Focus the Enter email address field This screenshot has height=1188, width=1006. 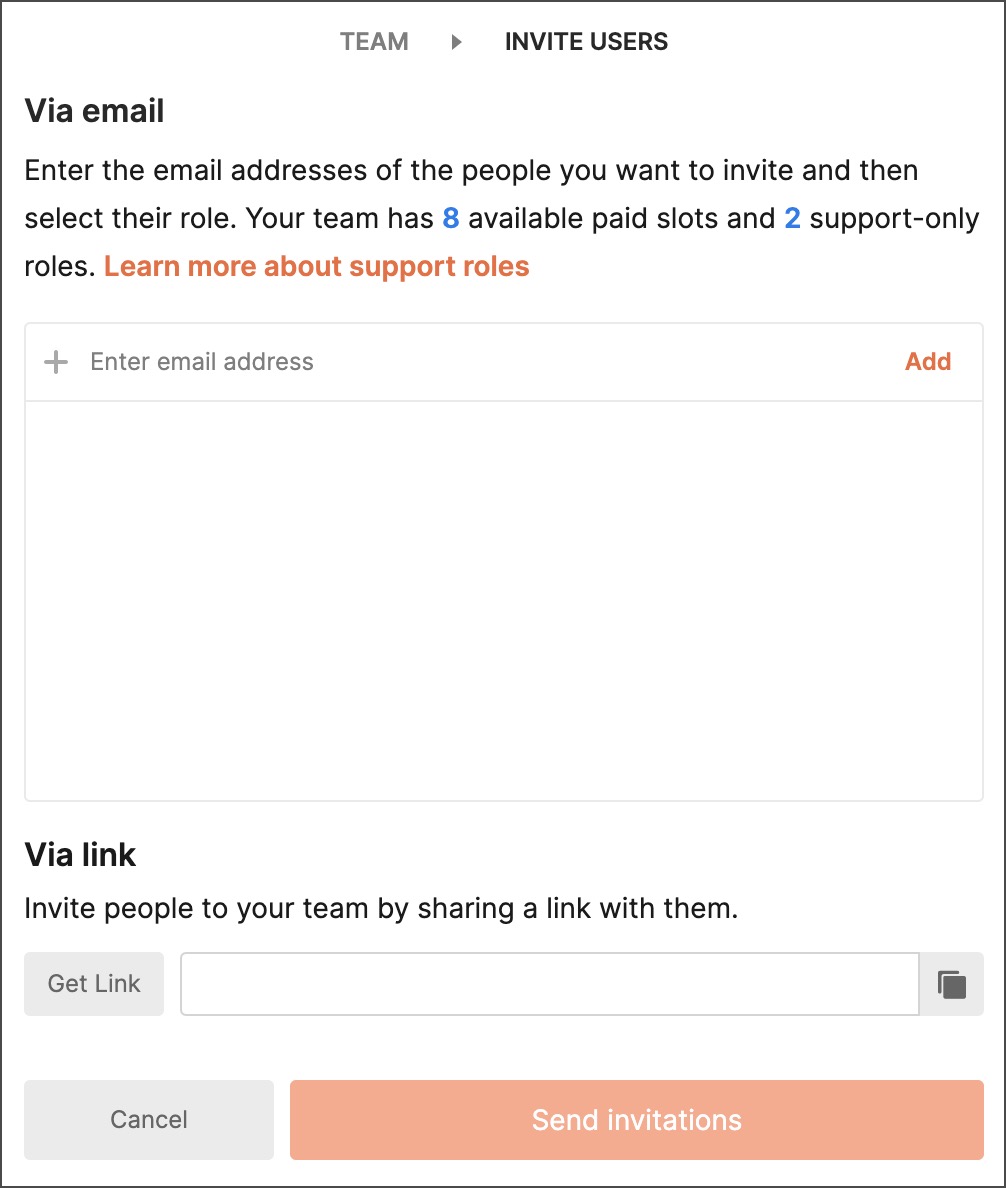pos(485,362)
